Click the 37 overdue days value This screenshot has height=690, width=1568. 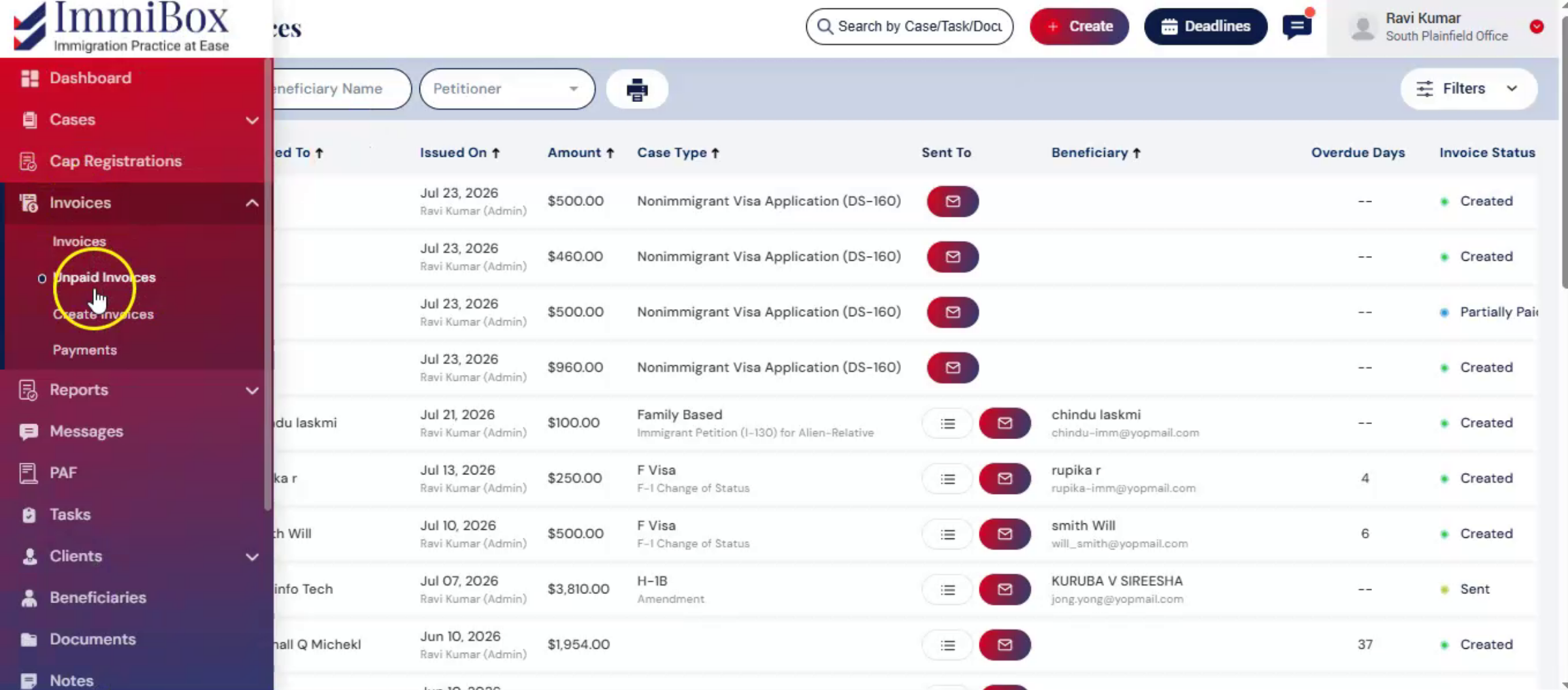click(x=1365, y=645)
